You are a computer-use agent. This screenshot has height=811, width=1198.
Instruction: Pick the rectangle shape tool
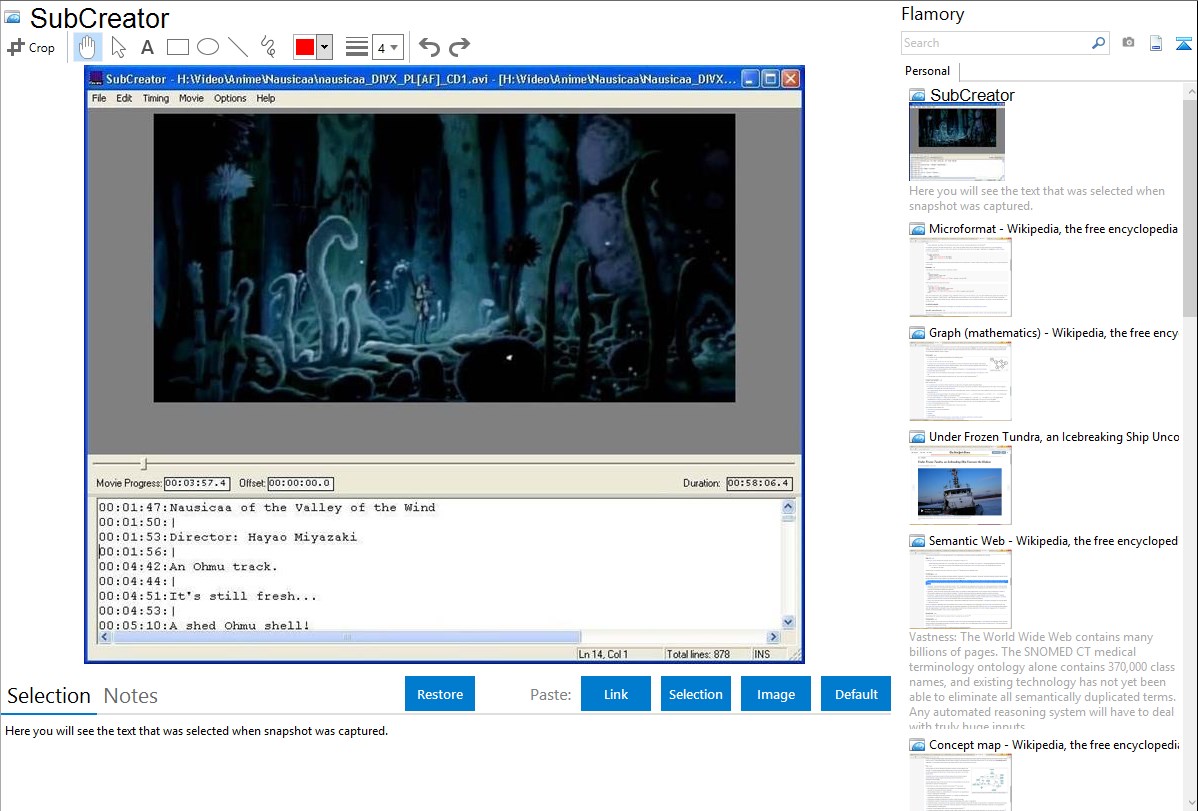[x=177, y=47]
